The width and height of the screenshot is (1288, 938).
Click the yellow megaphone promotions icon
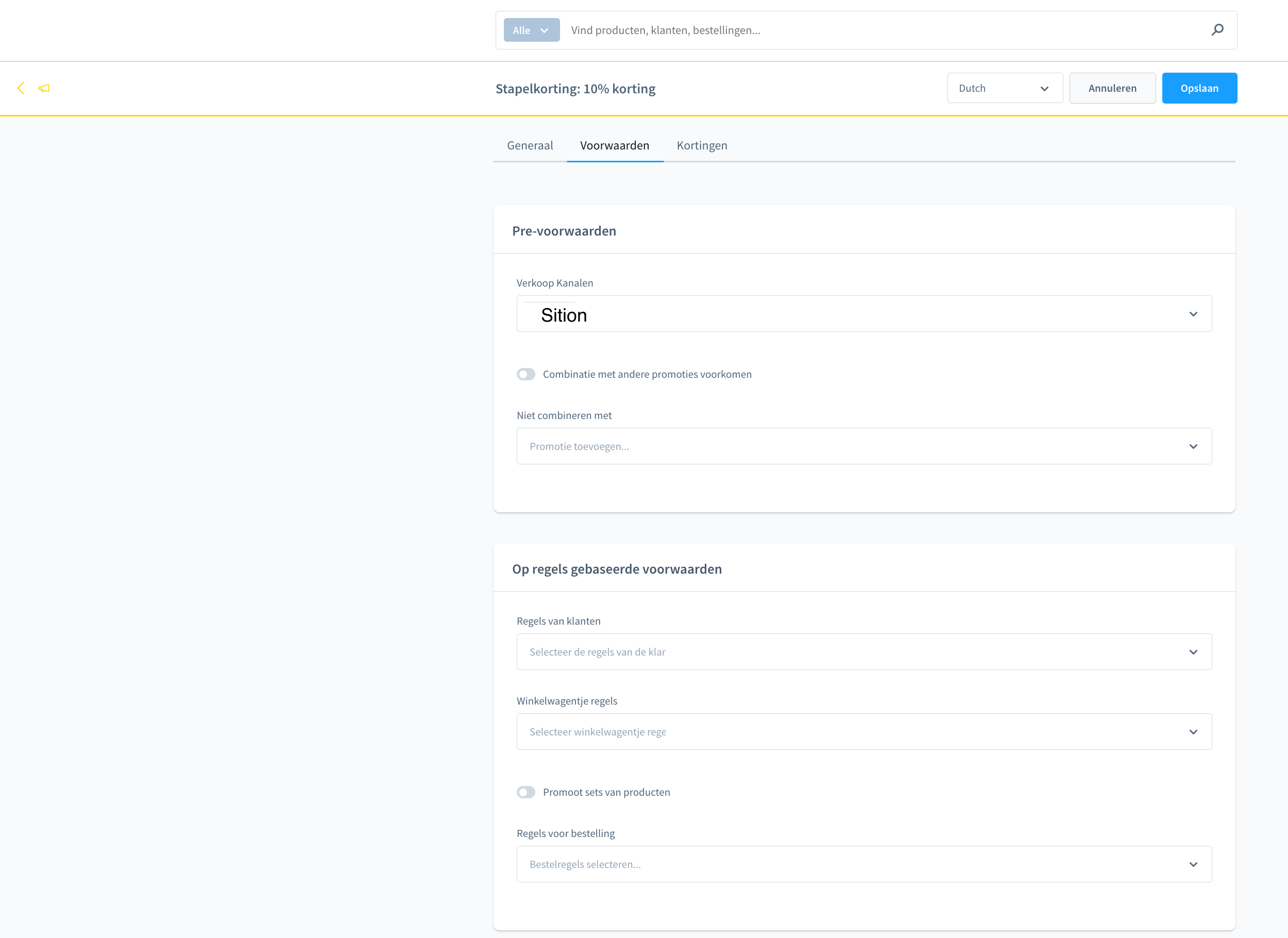coord(44,88)
